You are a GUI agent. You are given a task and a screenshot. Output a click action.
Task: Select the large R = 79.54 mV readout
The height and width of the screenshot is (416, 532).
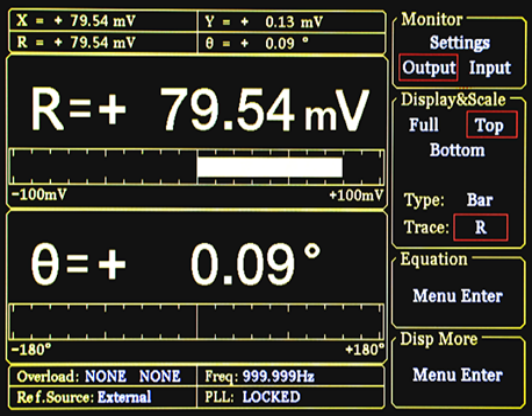click(x=200, y=109)
